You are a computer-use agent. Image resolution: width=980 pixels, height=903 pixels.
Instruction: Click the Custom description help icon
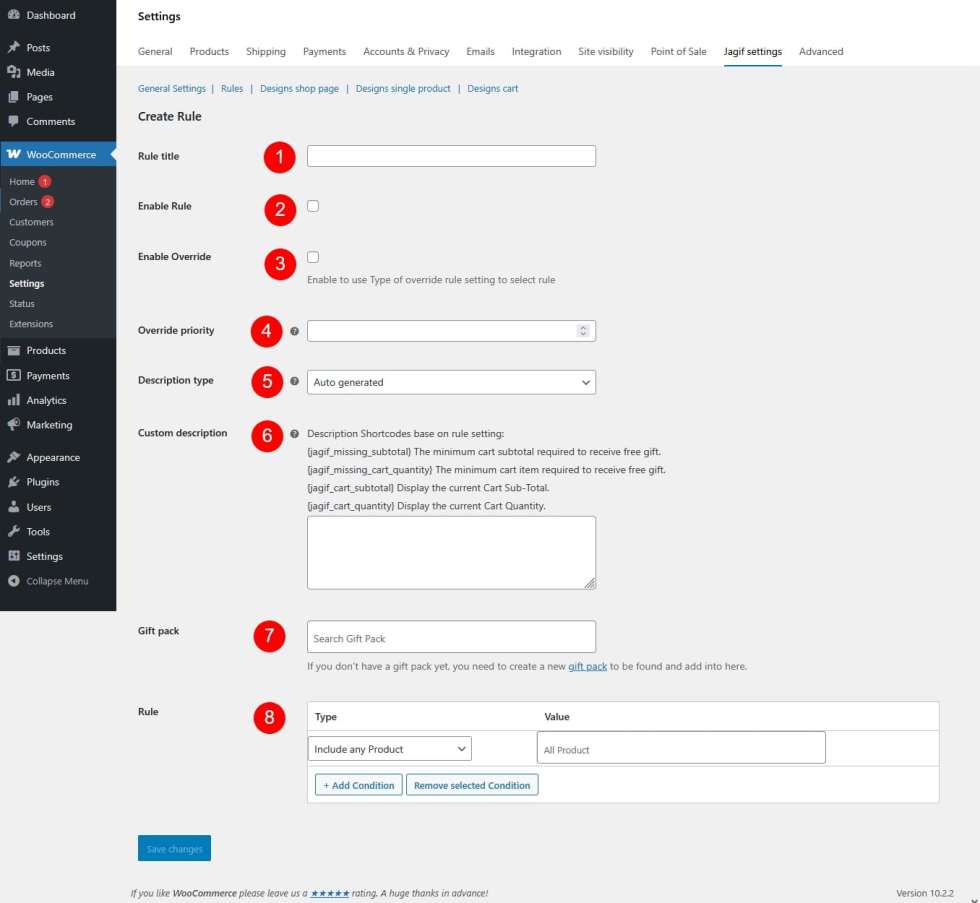(294, 434)
